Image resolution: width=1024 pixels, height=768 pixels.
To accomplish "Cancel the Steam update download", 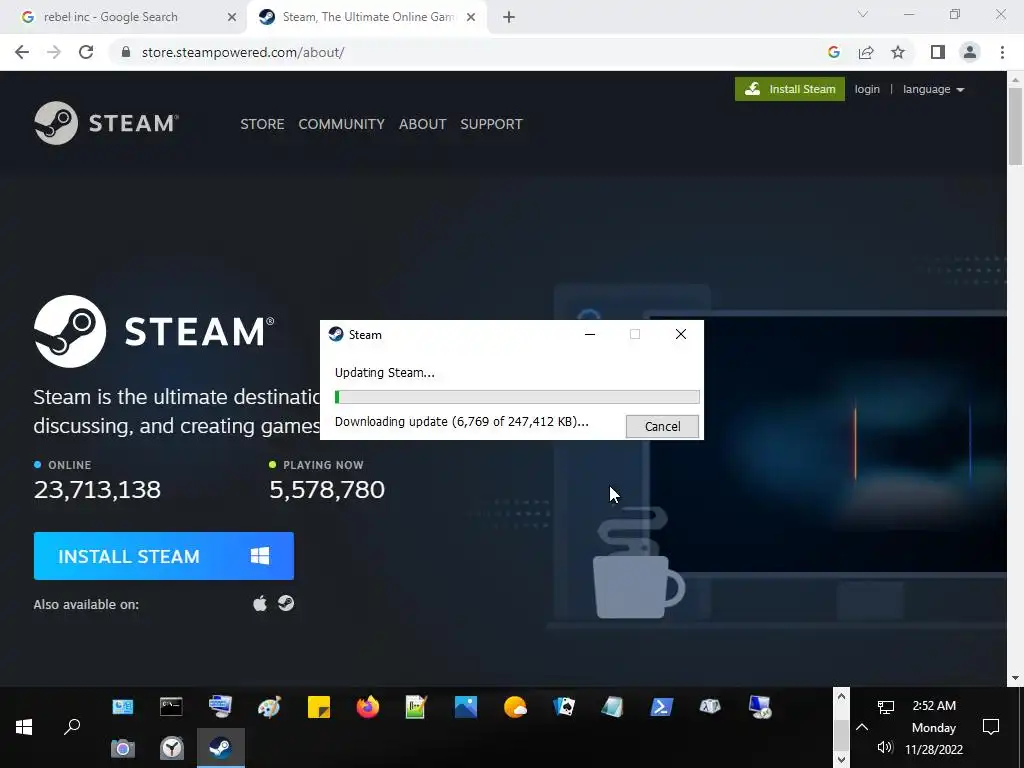I will pyautogui.click(x=662, y=426).
